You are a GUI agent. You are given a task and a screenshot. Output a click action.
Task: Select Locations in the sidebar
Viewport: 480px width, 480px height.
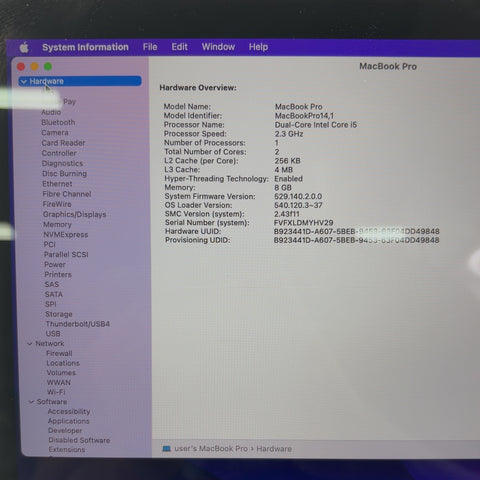[x=63, y=363]
